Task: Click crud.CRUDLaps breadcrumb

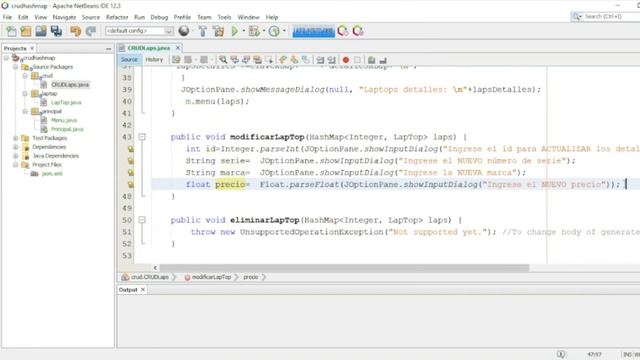Action: [x=150, y=277]
